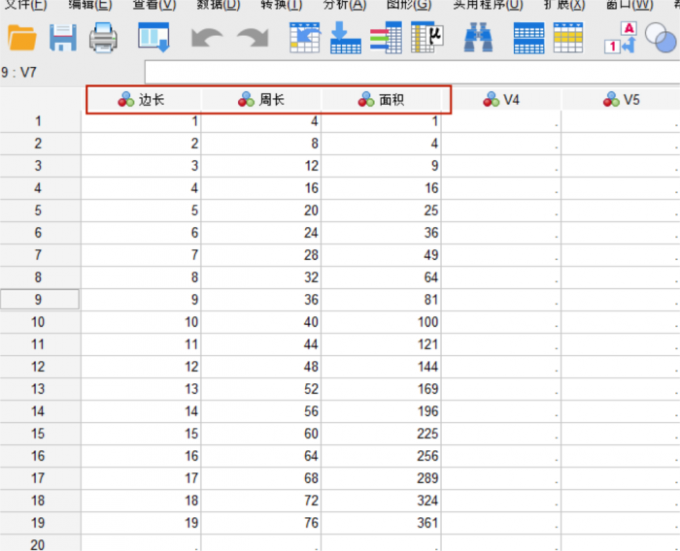The width and height of the screenshot is (680, 551).
Task: Open the Recall recent dialogs icon
Action: coord(153,38)
